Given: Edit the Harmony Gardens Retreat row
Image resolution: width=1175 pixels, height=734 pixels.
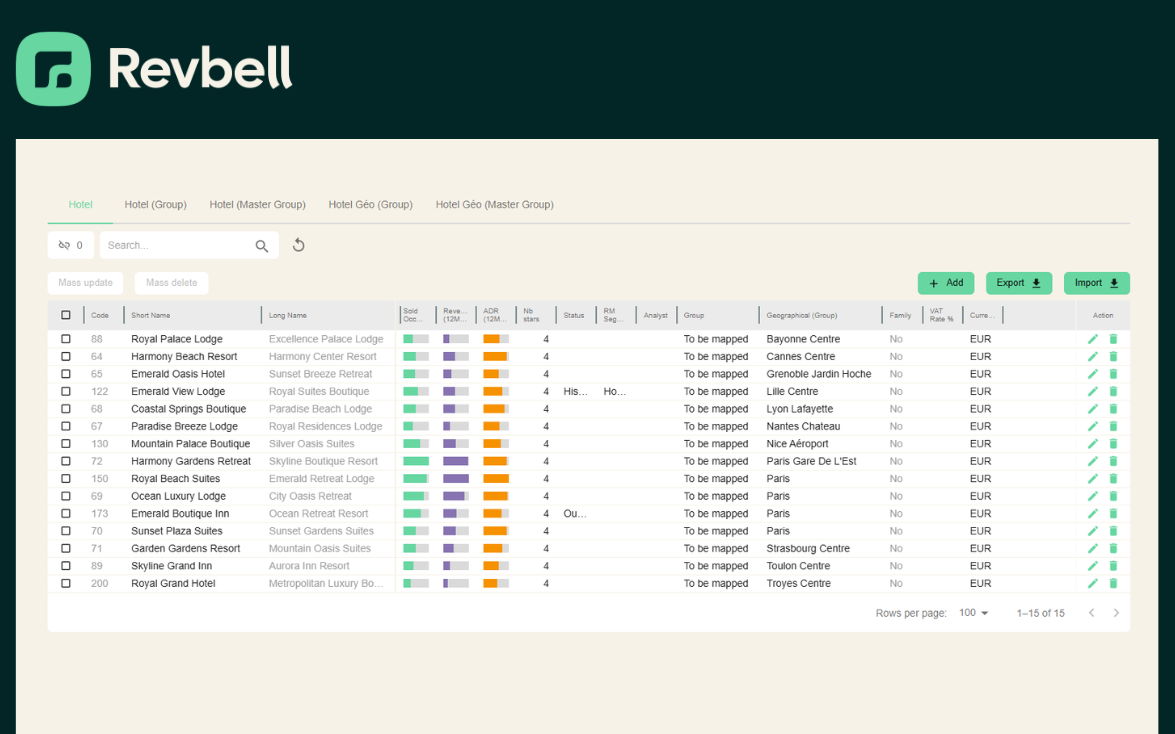Looking at the screenshot, I should coord(1093,461).
